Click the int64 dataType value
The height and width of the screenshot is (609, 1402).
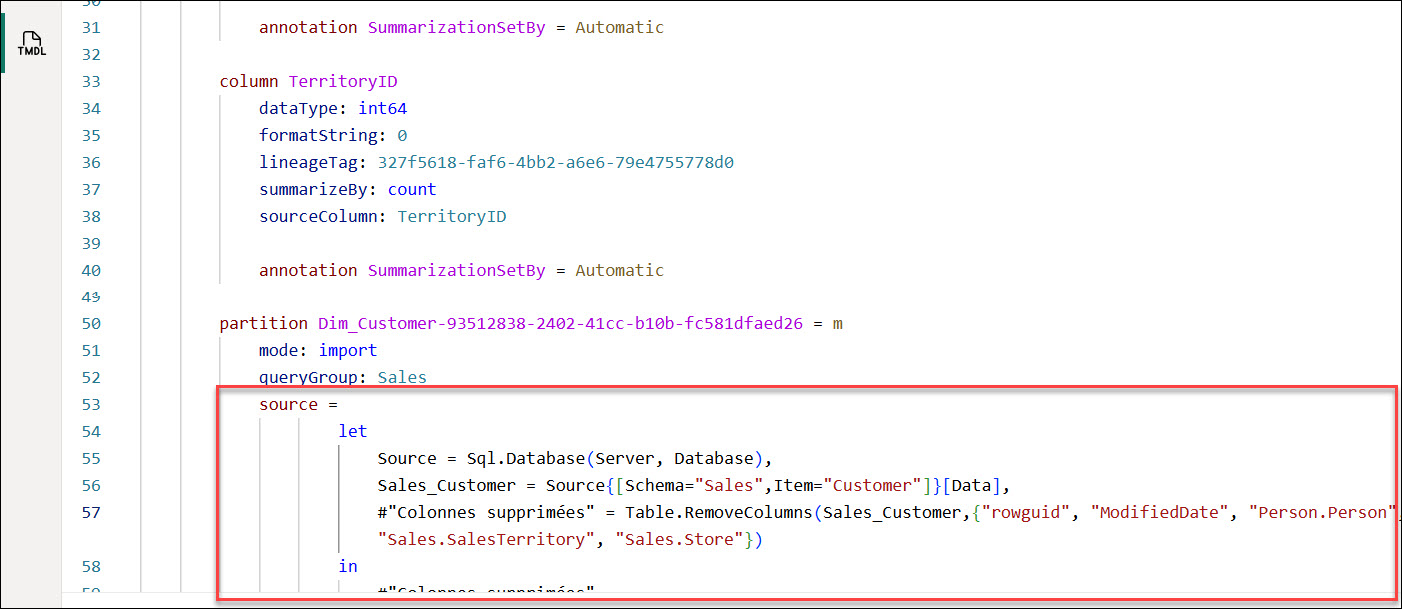point(382,108)
